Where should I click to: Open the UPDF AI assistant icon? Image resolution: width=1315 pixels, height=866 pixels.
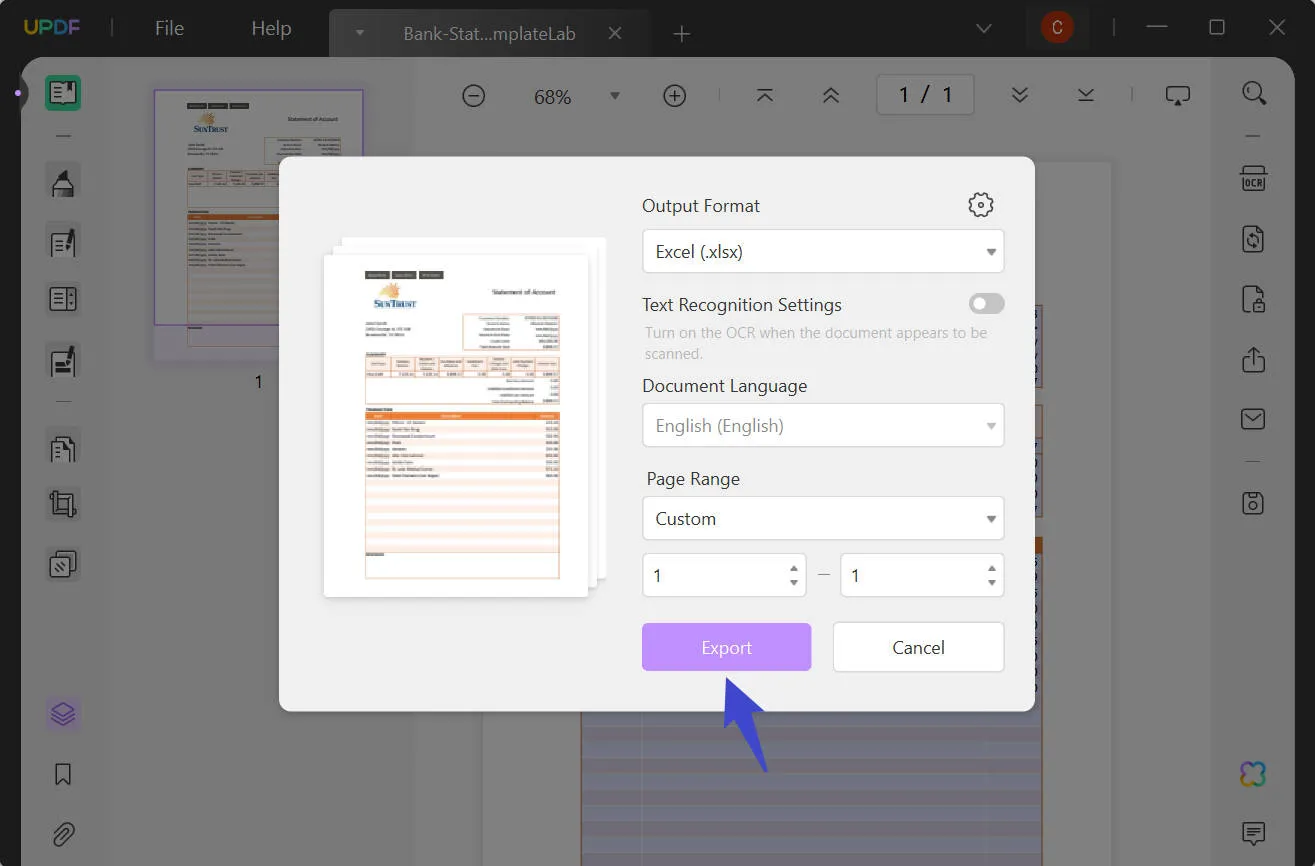coord(1252,773)
